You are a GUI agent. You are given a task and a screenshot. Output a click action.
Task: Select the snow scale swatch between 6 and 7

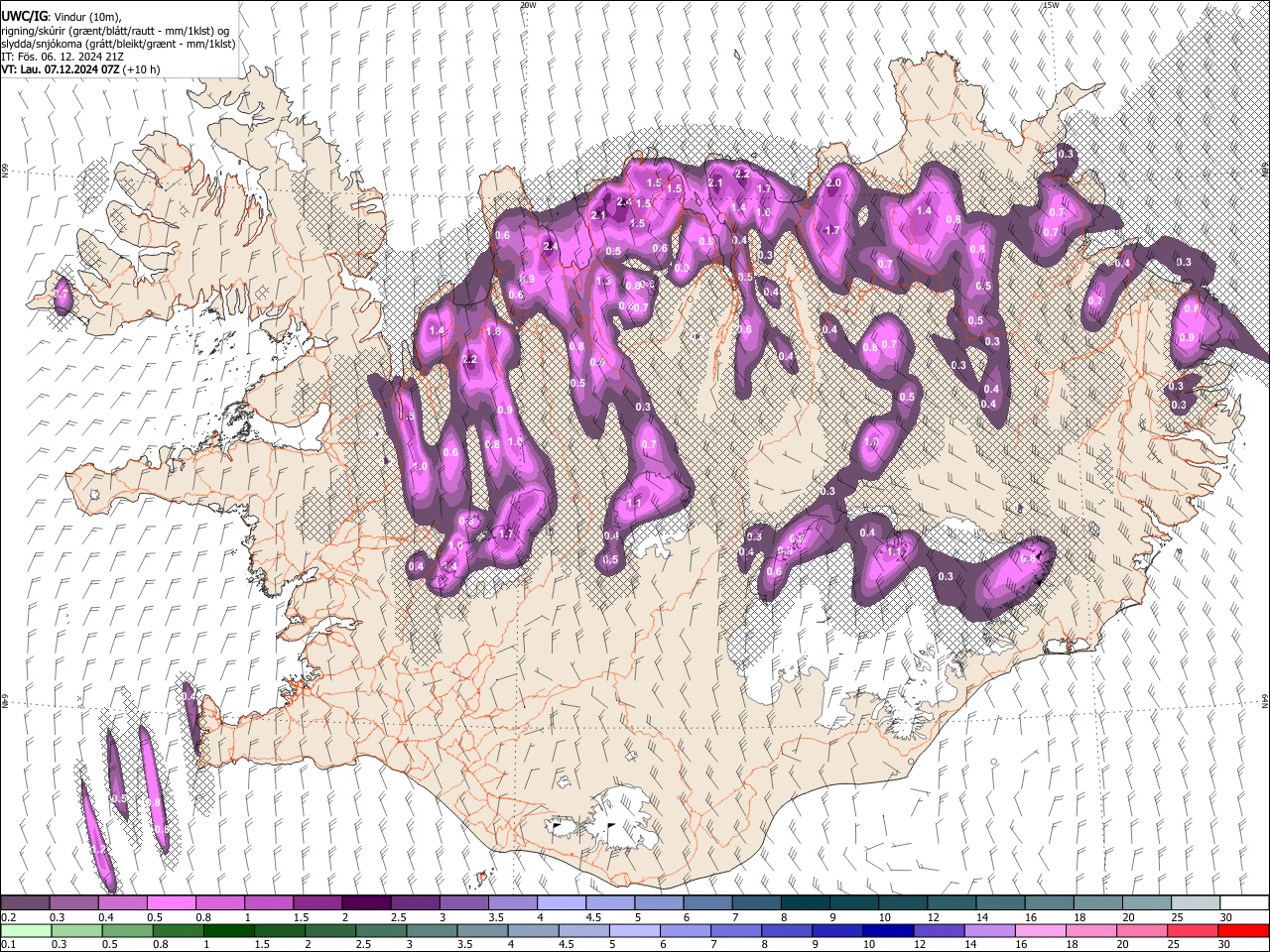pos(706,903)
